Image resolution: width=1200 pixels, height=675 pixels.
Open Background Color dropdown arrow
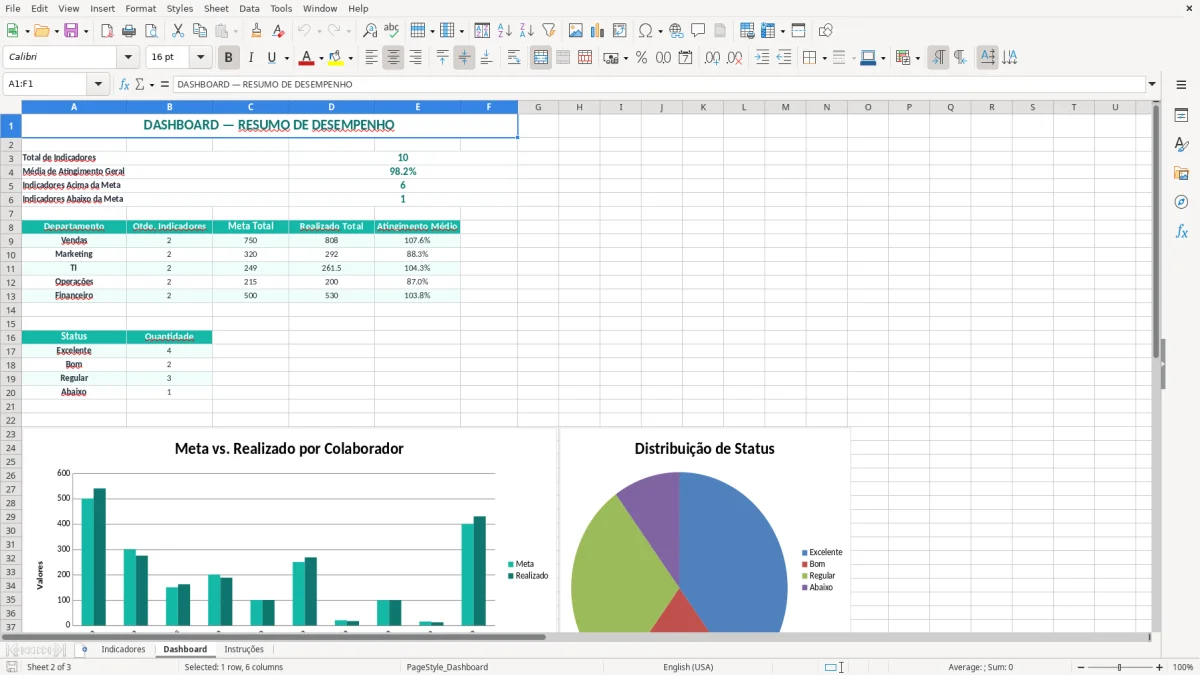point(350,58)
